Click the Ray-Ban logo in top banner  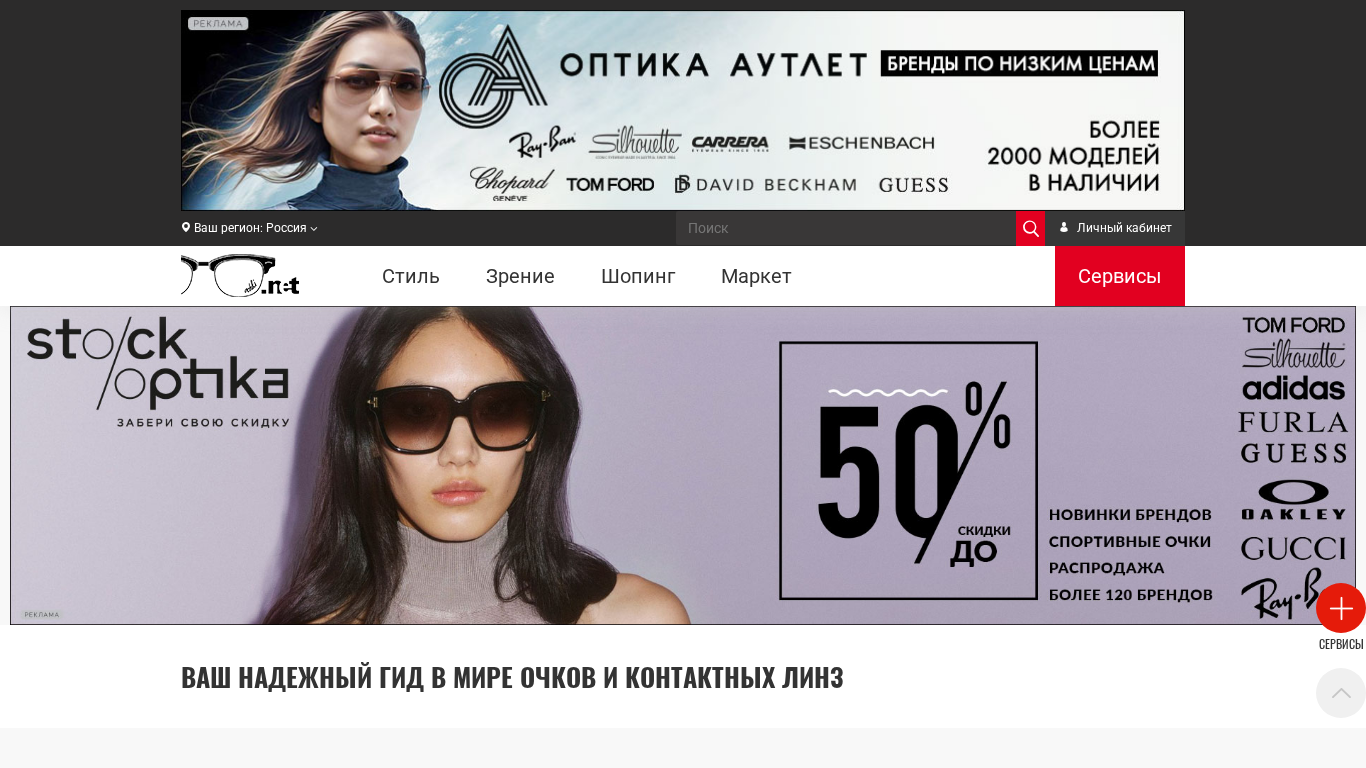click(x=542, y=143)
